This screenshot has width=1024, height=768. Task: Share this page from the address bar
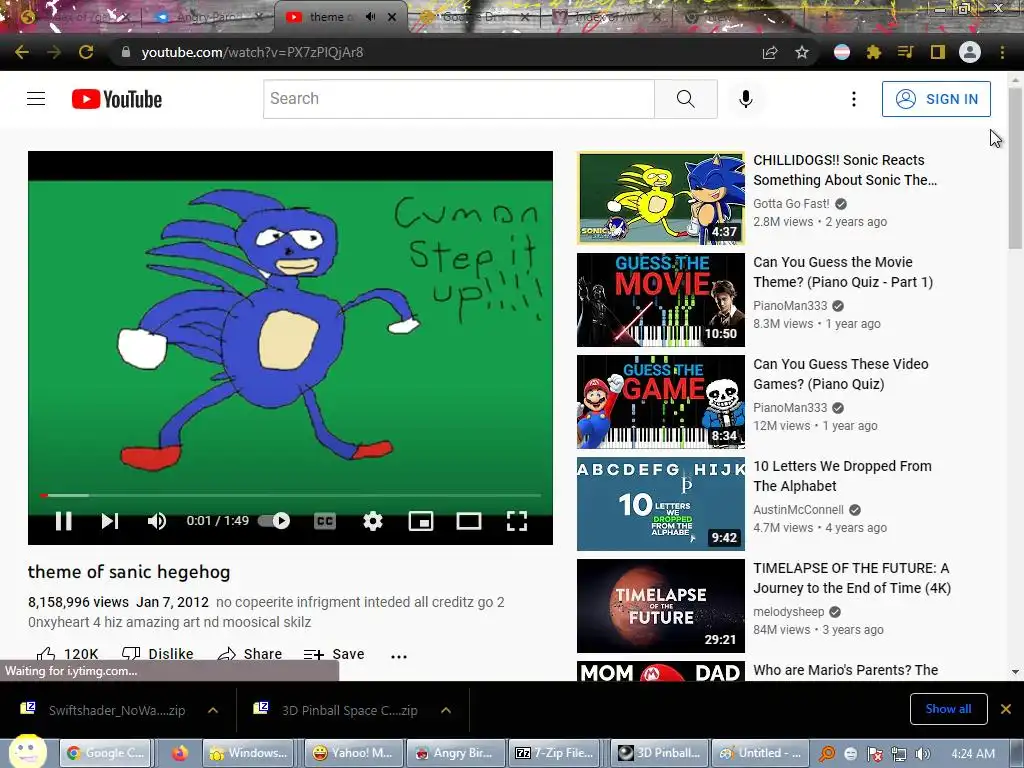pyautogui.click(x=770, y=52)
